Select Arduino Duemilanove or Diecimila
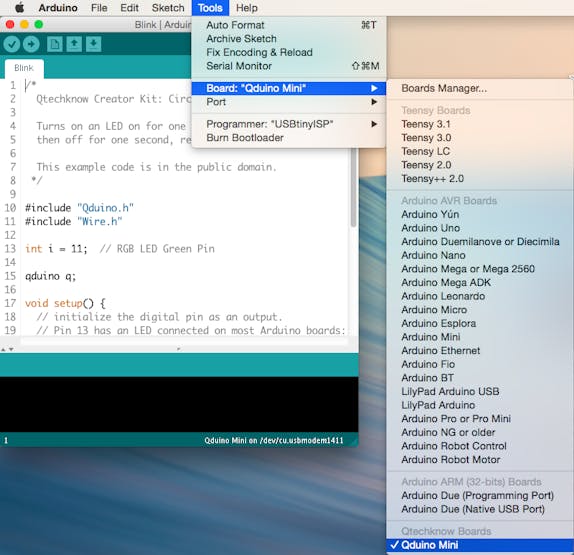 [x=480, y=242]
